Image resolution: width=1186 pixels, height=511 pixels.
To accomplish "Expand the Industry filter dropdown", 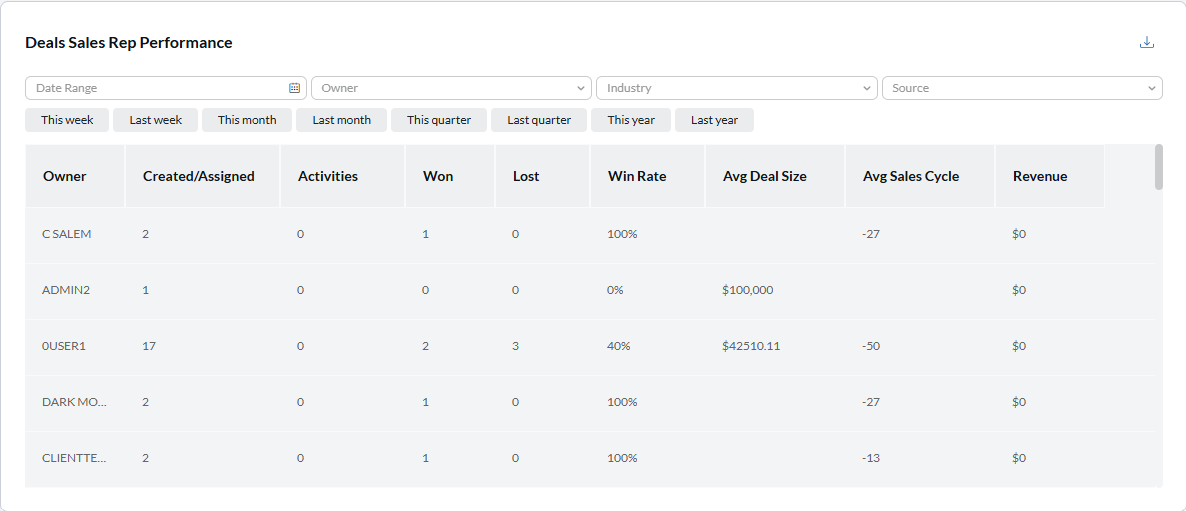I will click(x=736, y=88).
